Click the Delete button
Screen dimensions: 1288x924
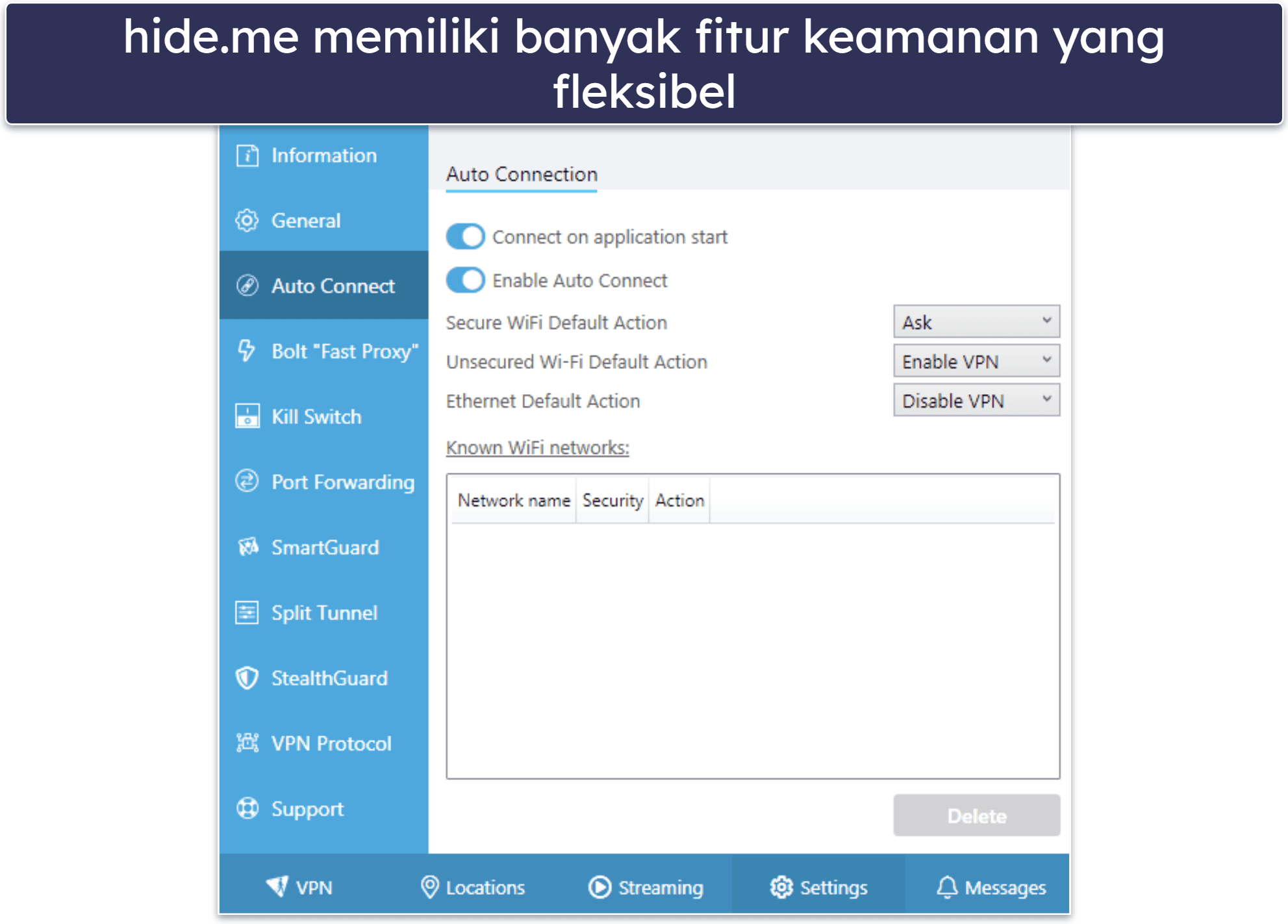coord(976,816)
